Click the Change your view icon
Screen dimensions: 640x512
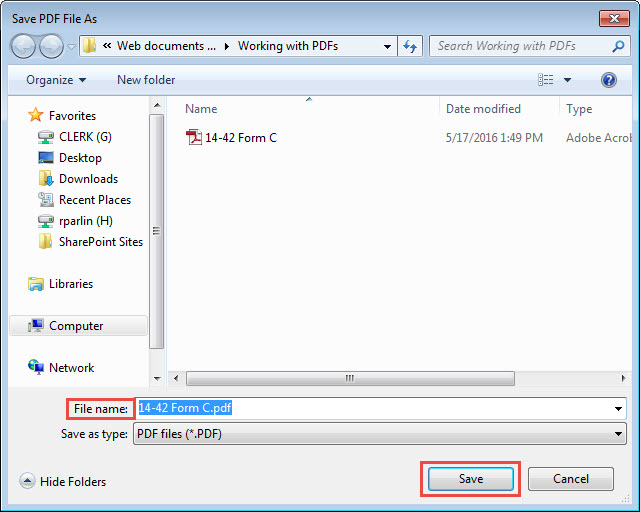[546, 80]
